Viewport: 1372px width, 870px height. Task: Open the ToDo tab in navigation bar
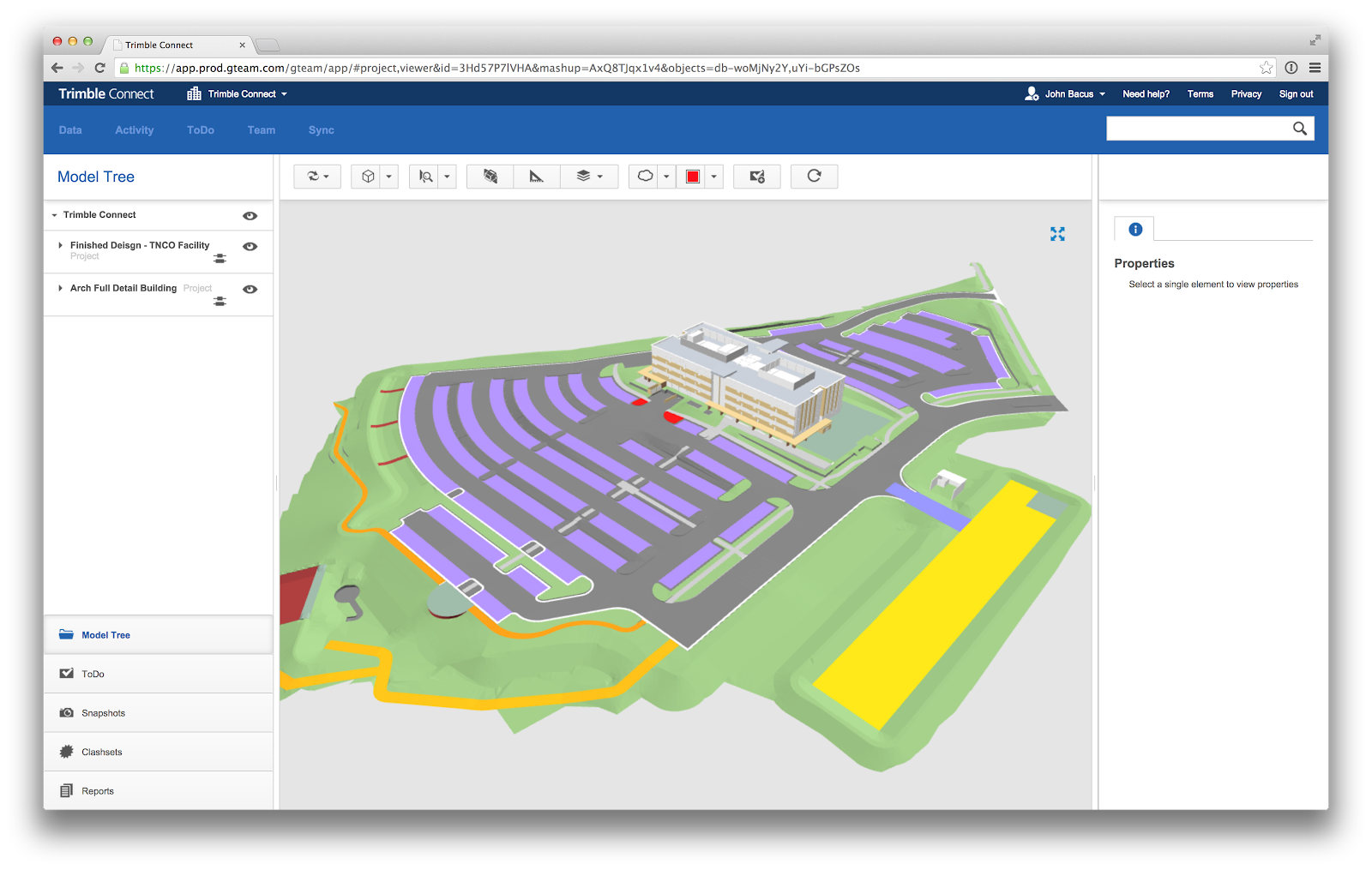[201, 130]
